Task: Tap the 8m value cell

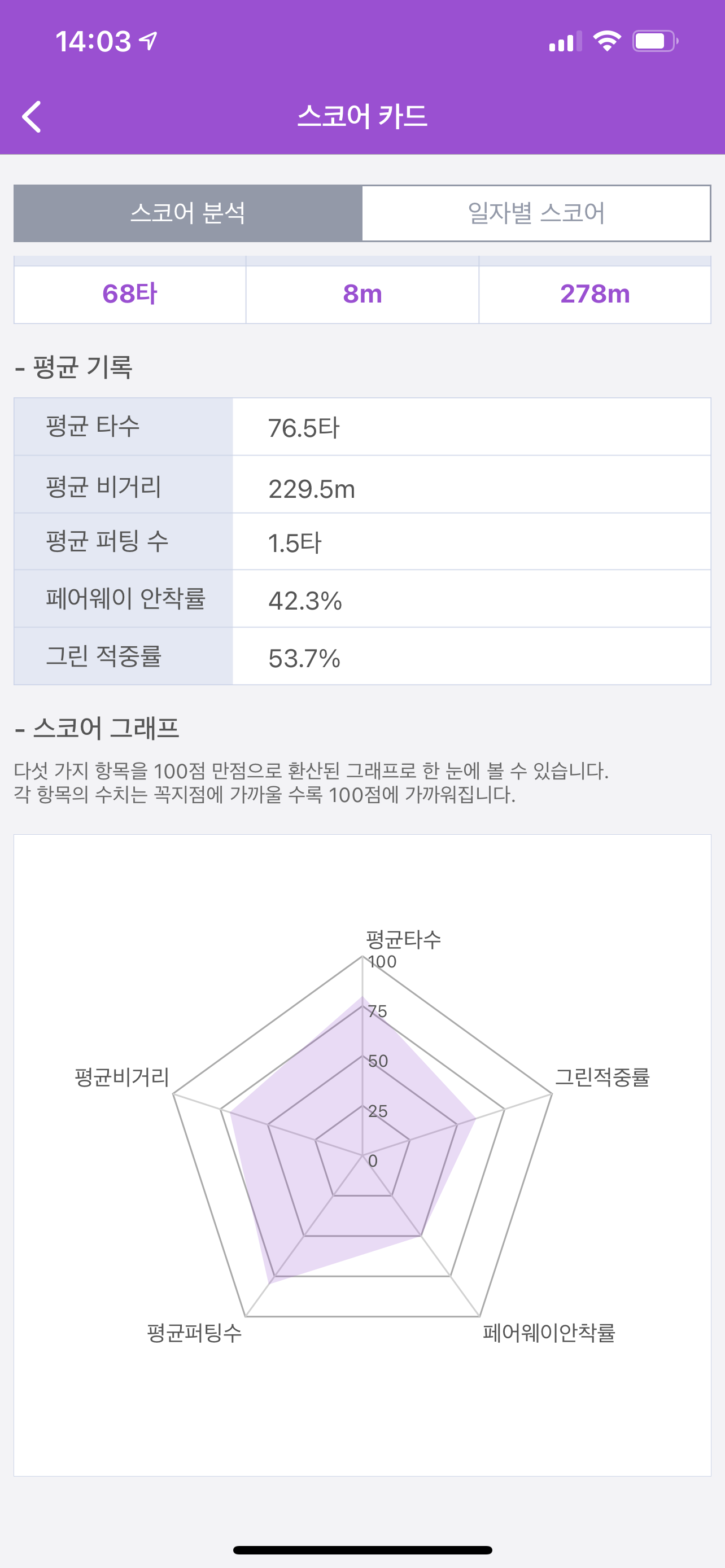Action: pos(362,294)
